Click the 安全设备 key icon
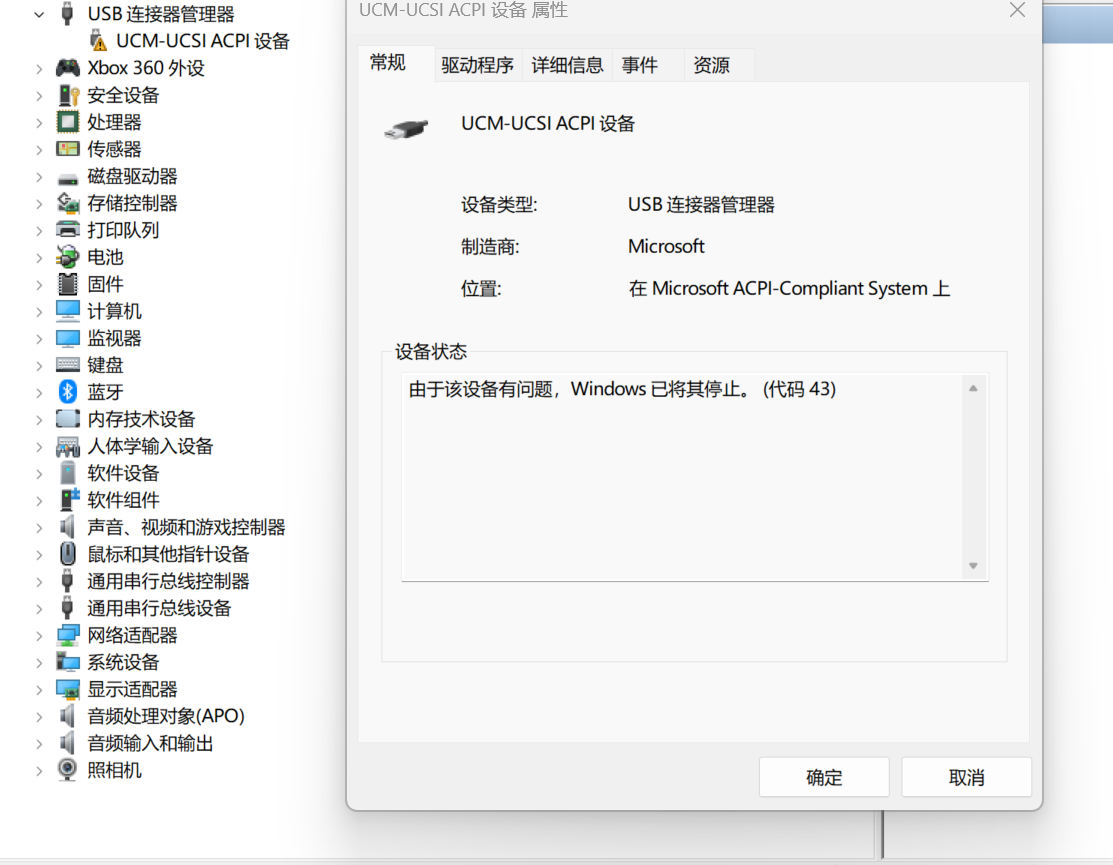This screenshot has height=865, width=1113. 67,95
